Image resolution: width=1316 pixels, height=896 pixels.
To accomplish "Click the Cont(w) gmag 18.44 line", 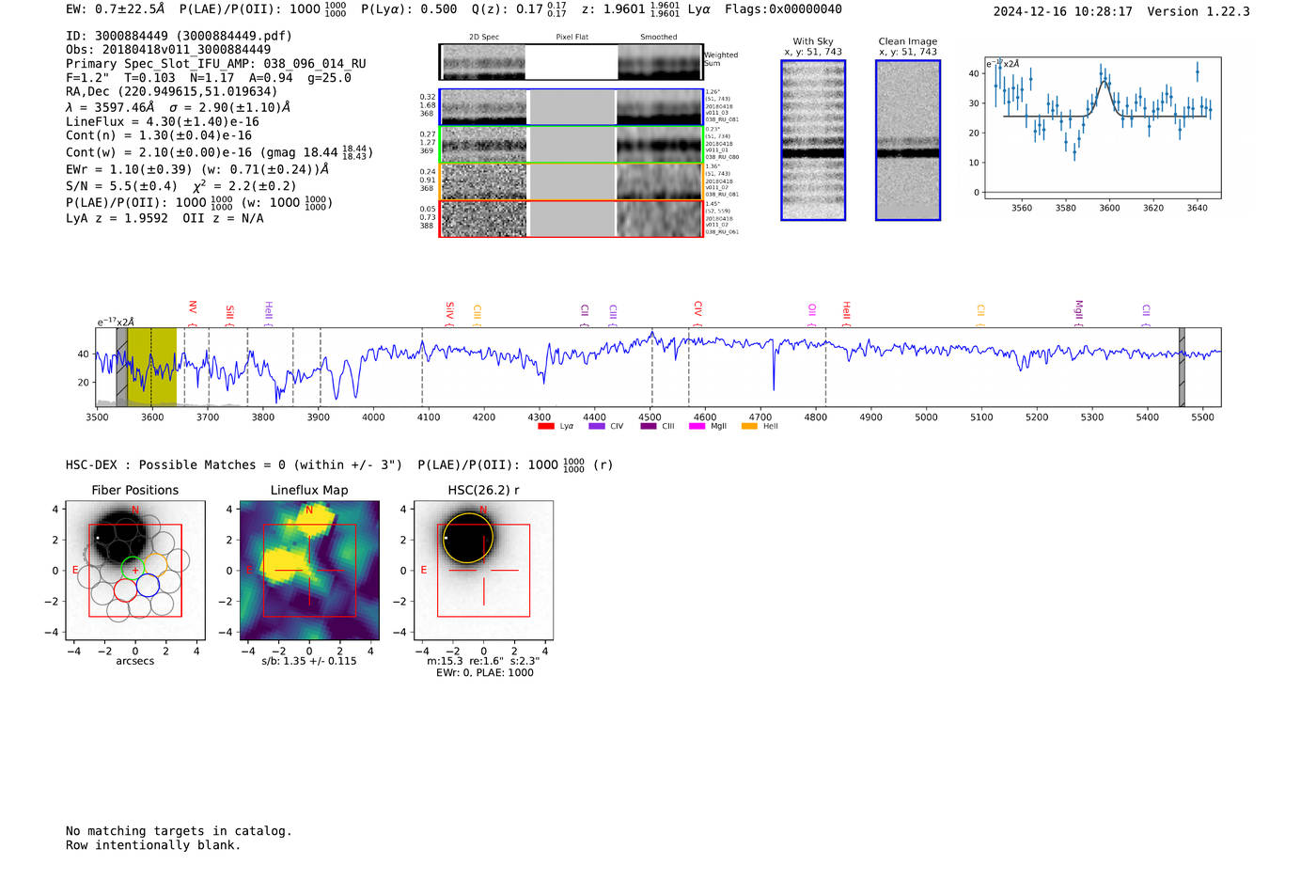I will click(x=219, y=152).
